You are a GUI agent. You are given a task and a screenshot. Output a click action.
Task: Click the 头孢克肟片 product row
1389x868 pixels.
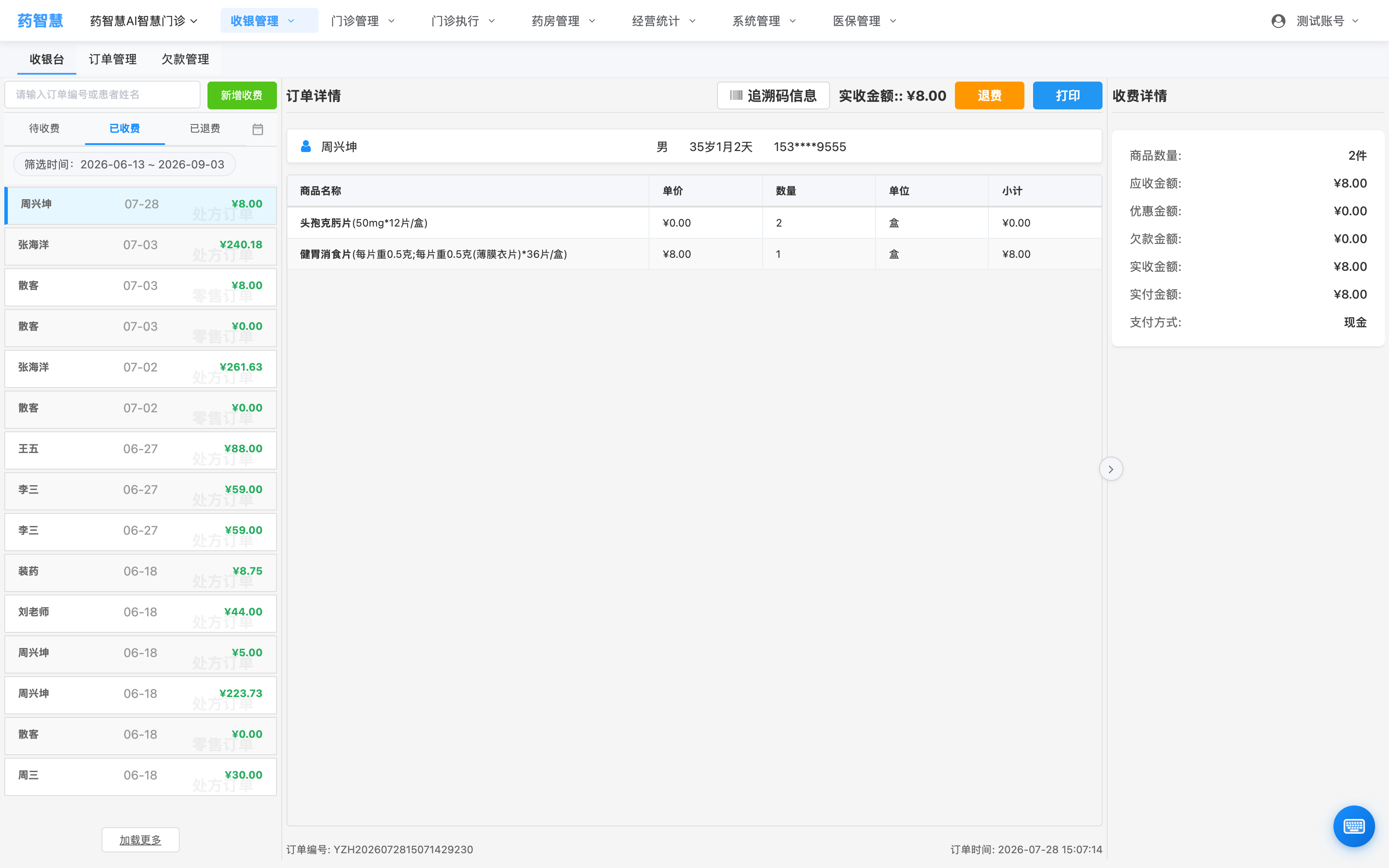[694, 223]
